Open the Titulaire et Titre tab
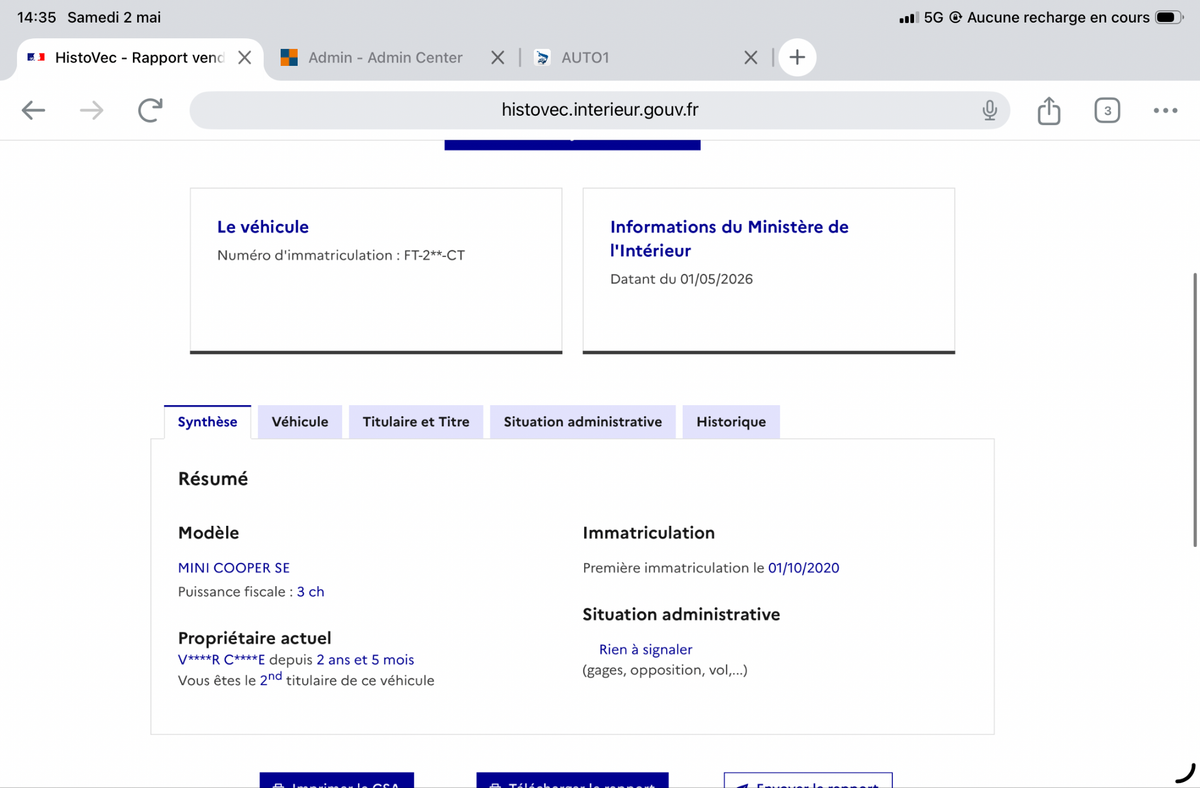1200x788 pixels. point(416,421)
